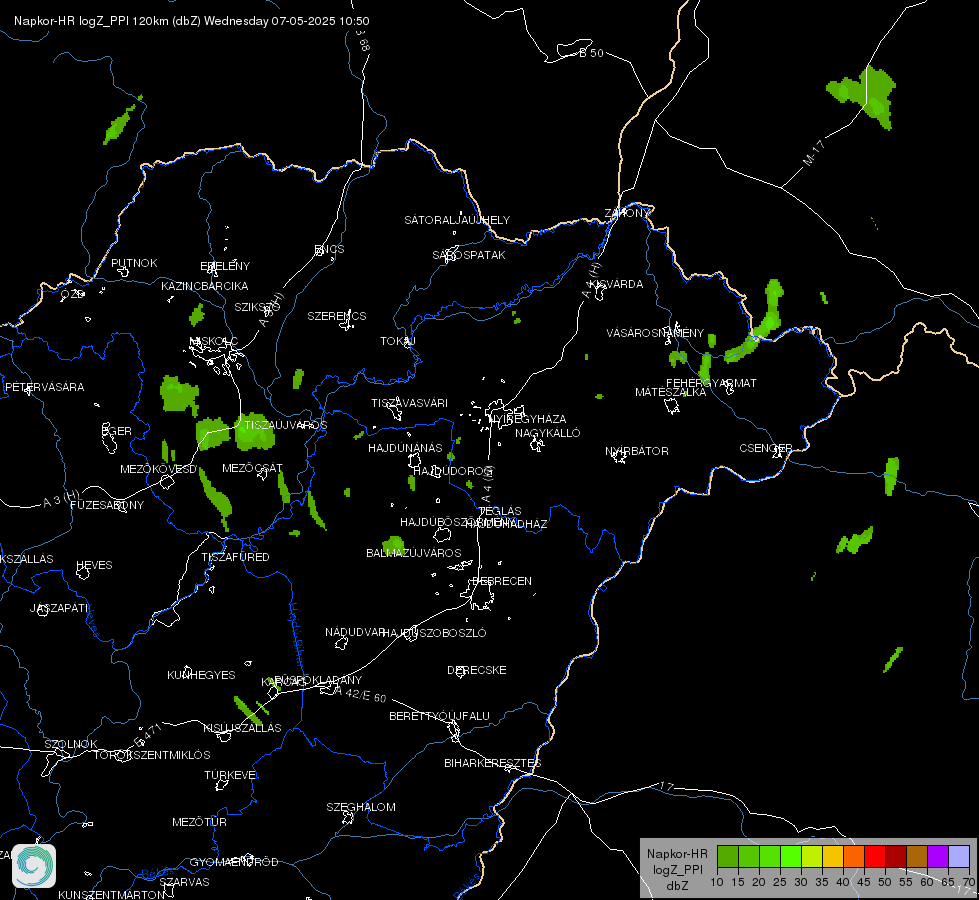Click the SZEGHALOM city label
This screenshot has width=979, height=900.
[x=361, y=807]
